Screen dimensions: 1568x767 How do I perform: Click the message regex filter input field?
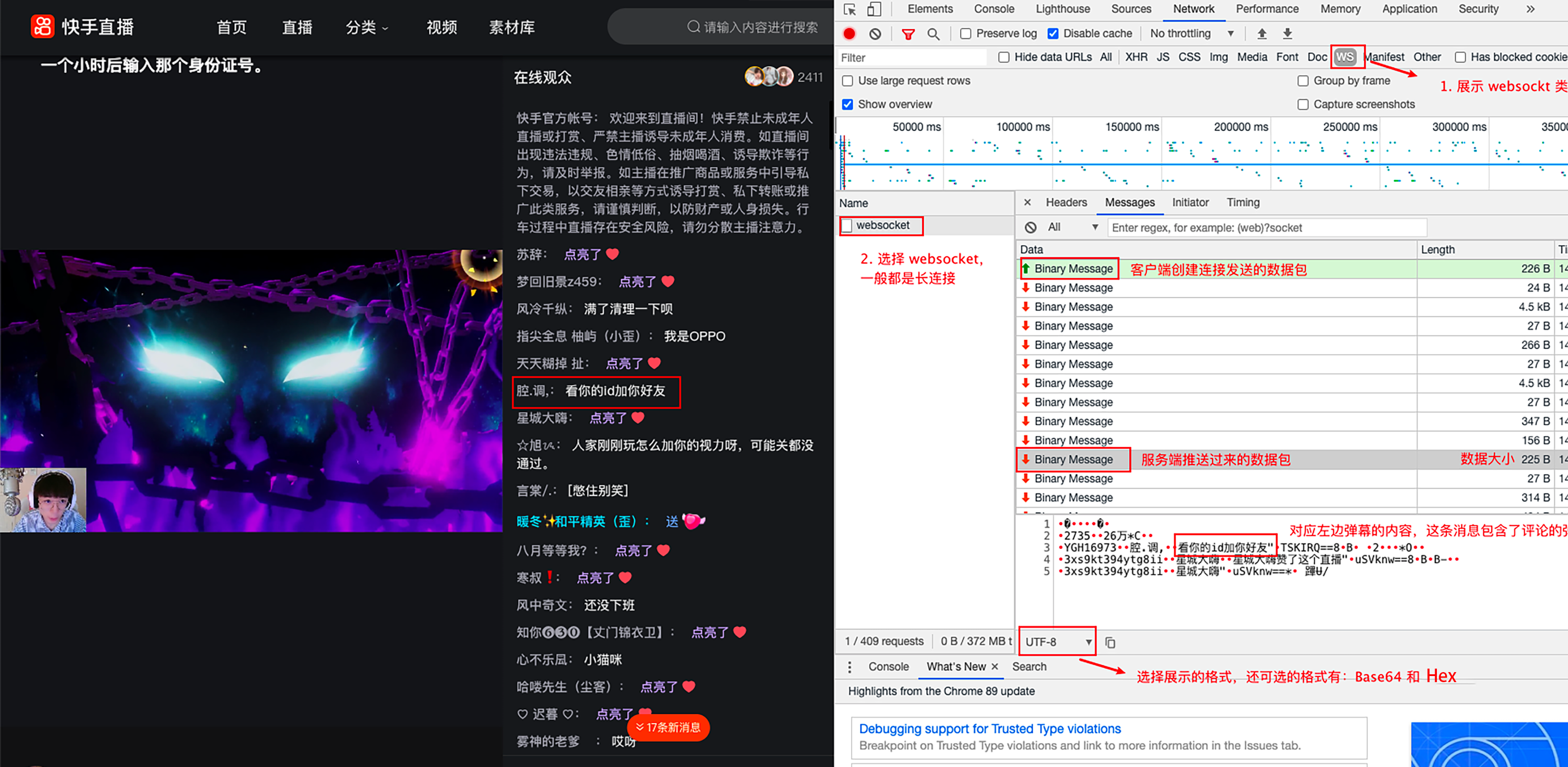pyautogui.click(x=1266, y=228)
